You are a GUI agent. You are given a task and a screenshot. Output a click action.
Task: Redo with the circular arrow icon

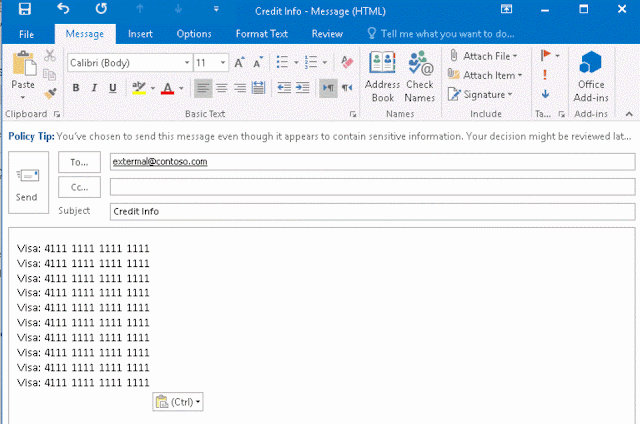101,9
